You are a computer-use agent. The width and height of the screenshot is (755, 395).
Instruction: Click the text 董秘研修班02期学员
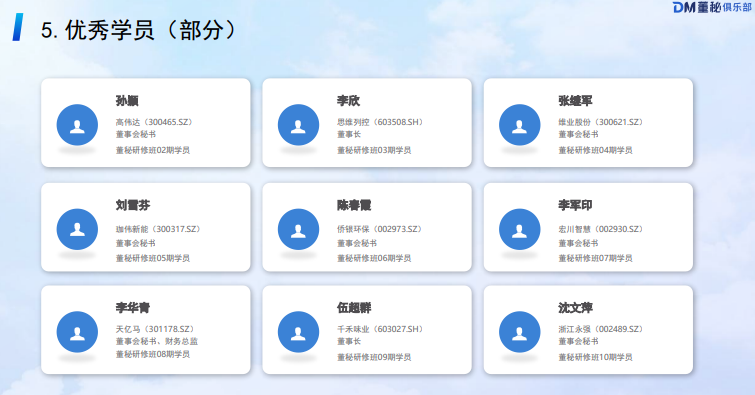tap(153, 150)
